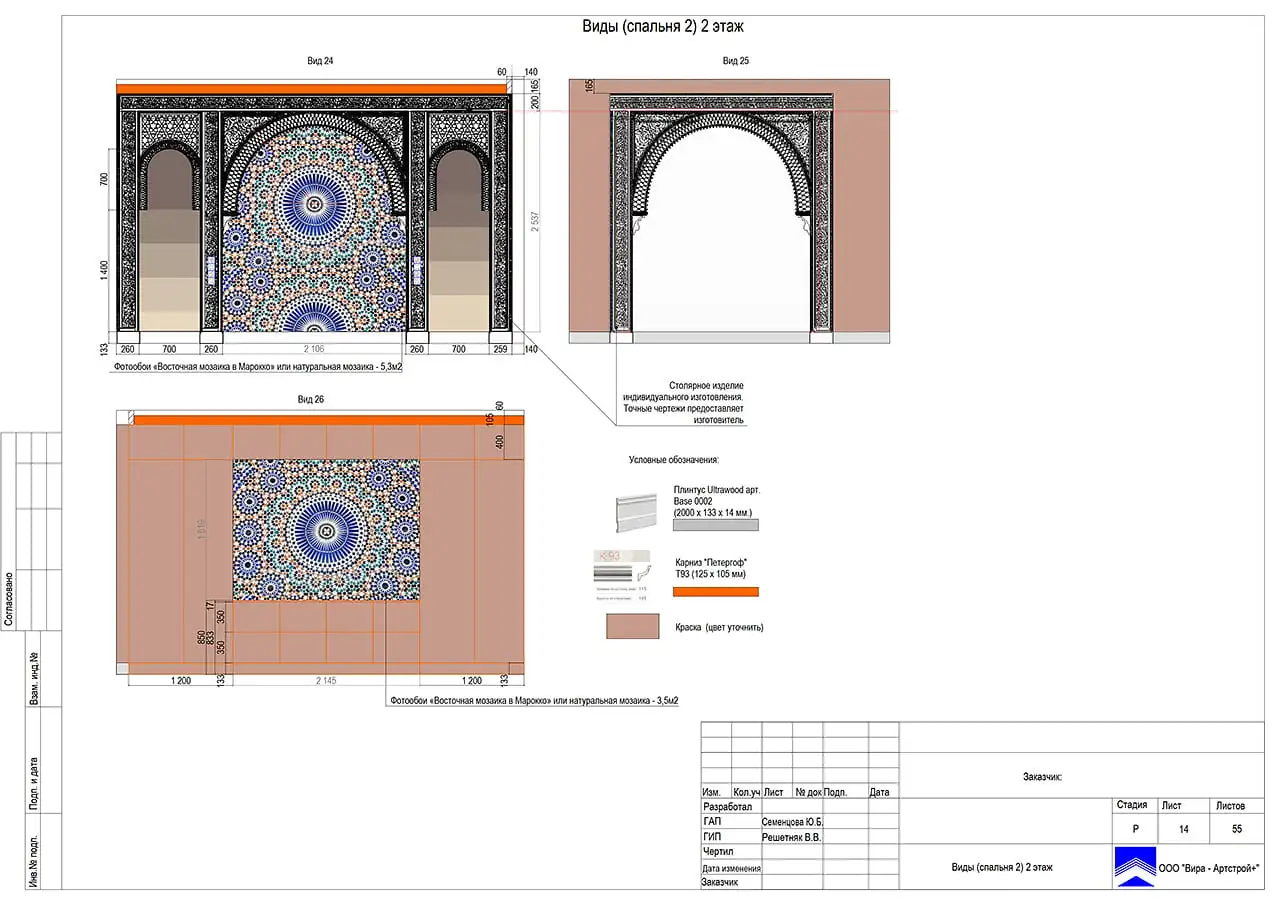
Task: Click the Стадия column header
Action: point(1132,805)
